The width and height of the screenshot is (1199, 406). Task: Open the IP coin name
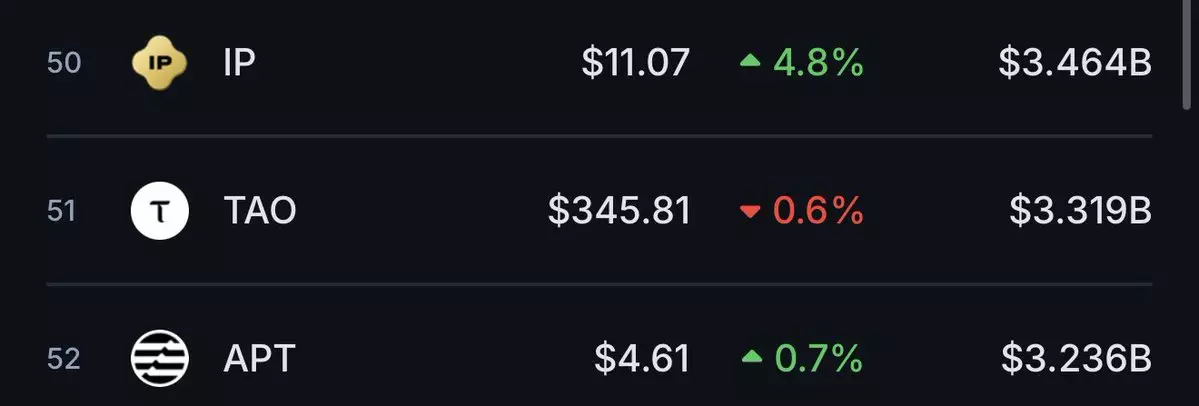(x=239, y=62)
